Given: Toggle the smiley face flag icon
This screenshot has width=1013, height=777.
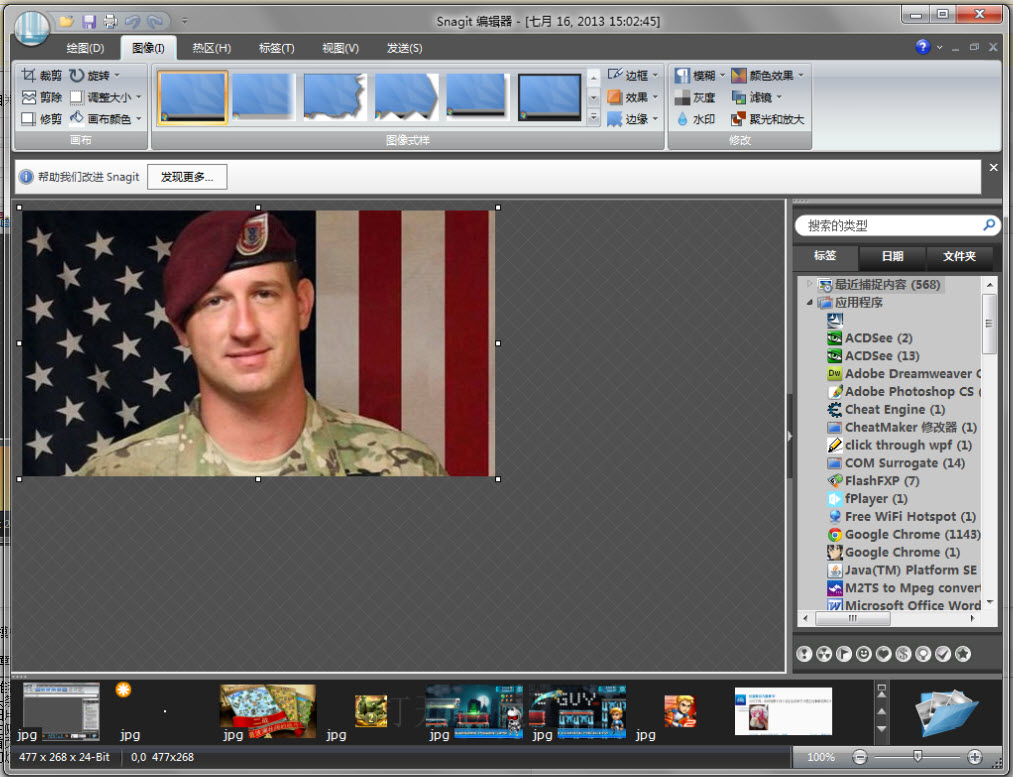Looking at the screenshot, I should tap(864, 654).
